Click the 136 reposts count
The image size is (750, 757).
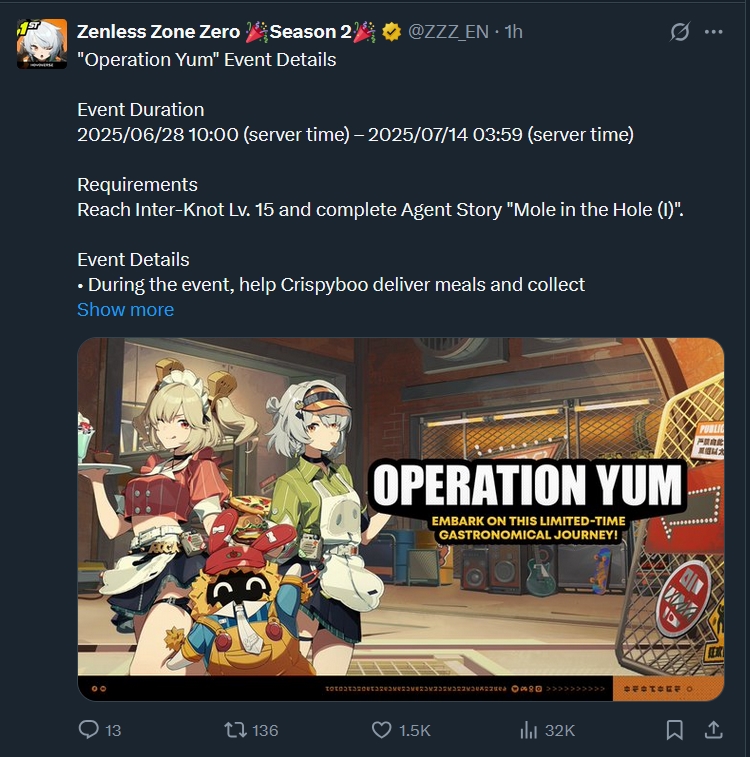click(265, 730)
